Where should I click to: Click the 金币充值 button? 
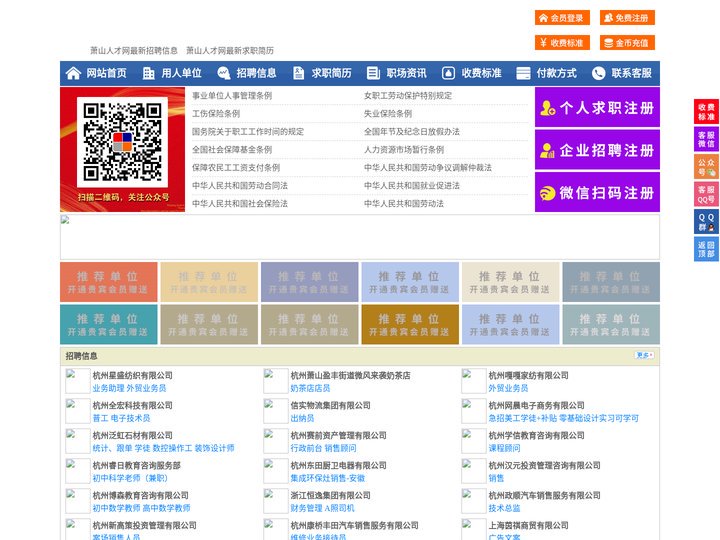(627, 43)
